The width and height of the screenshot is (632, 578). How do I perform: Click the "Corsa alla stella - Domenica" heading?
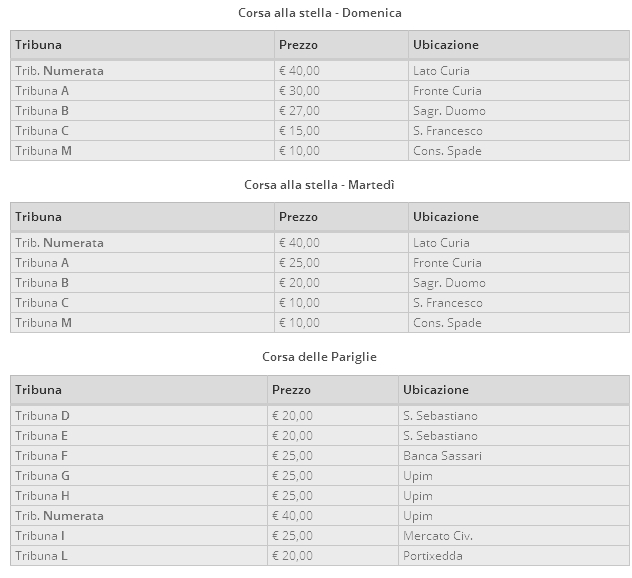click(x=320, y=13)
